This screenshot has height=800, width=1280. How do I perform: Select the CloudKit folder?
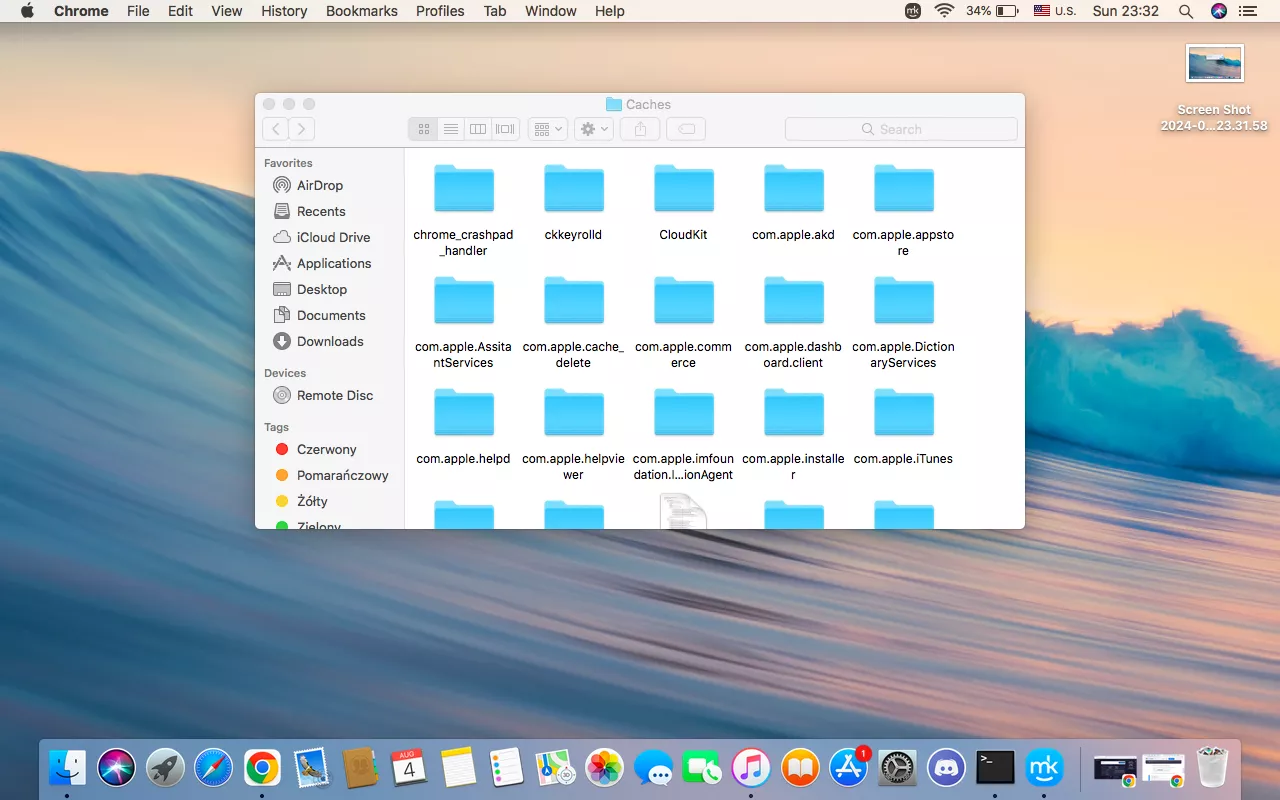pyautogui.click(x=683, y=190)
